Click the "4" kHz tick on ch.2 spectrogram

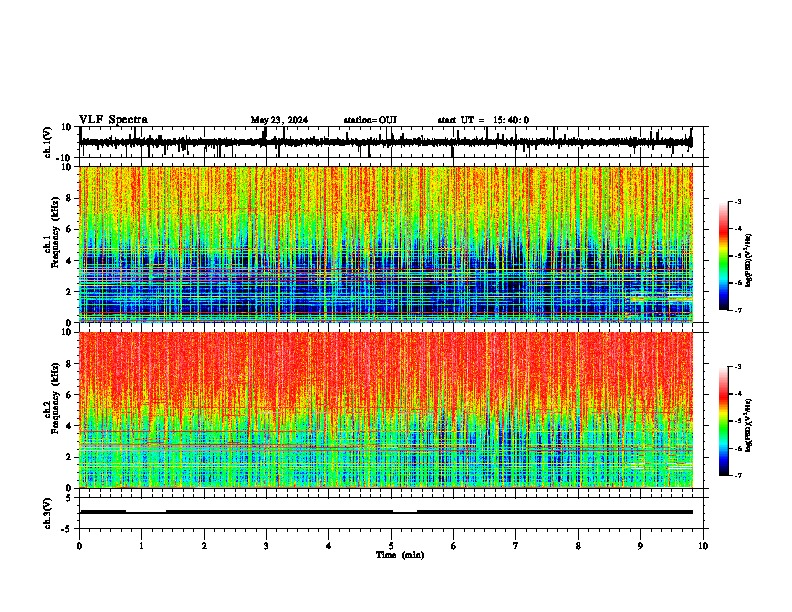tap(69, 426)
